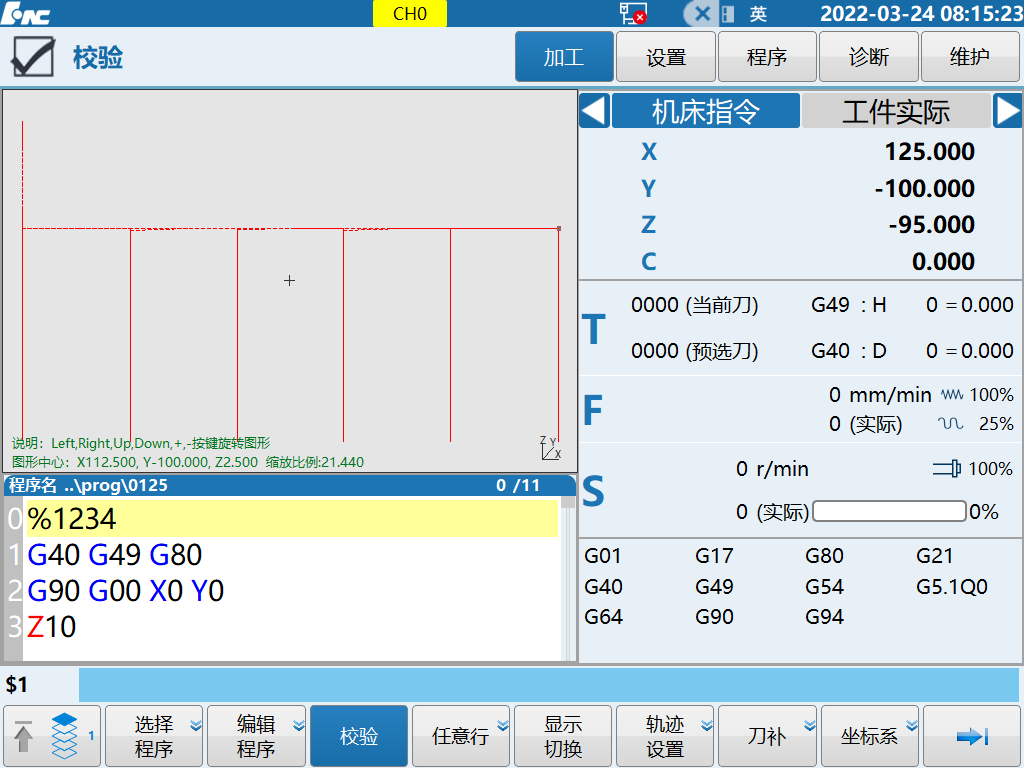Open the 坐标系 dropdown menu
Image resolution: width=1024 pixels, height=768 pixels.
pos(869,736)
